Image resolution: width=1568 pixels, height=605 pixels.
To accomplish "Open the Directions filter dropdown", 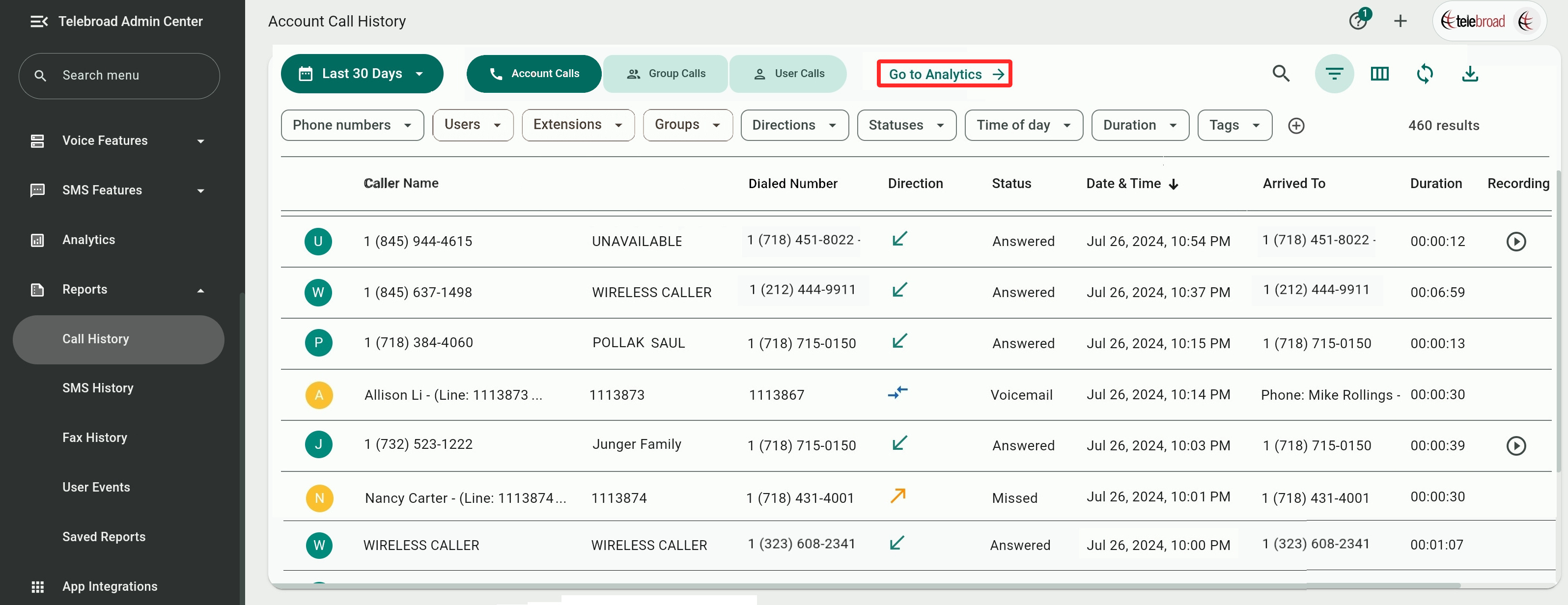I will click(794, 125).
